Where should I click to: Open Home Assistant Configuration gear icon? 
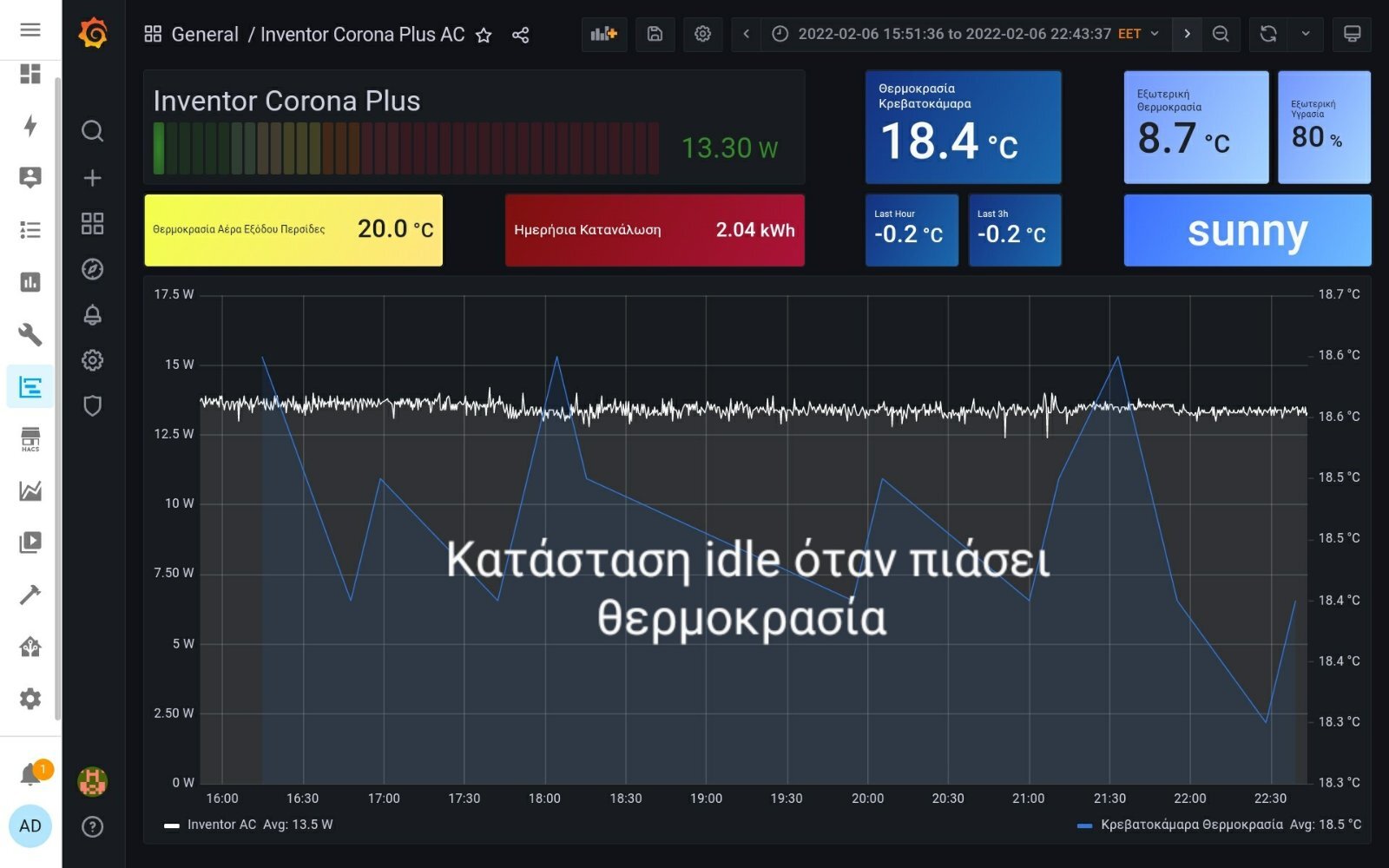click(30, 699)
